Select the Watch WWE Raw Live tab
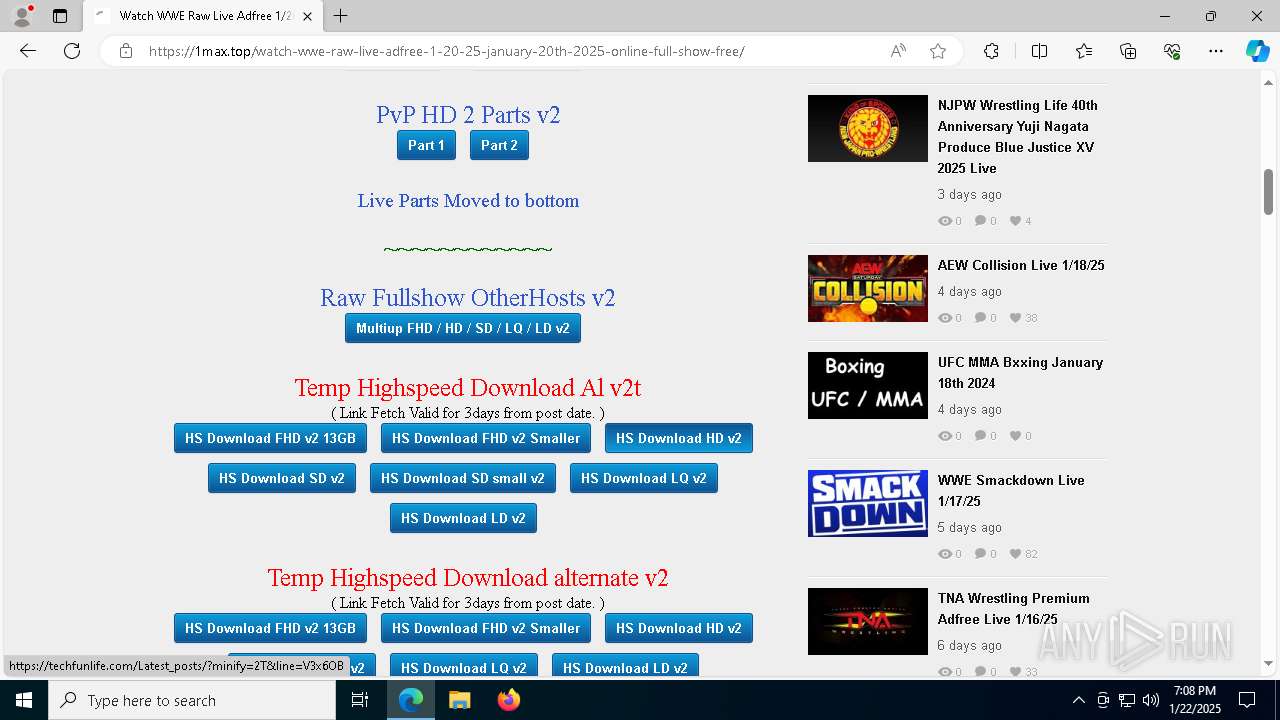 [x=203, y=16]
